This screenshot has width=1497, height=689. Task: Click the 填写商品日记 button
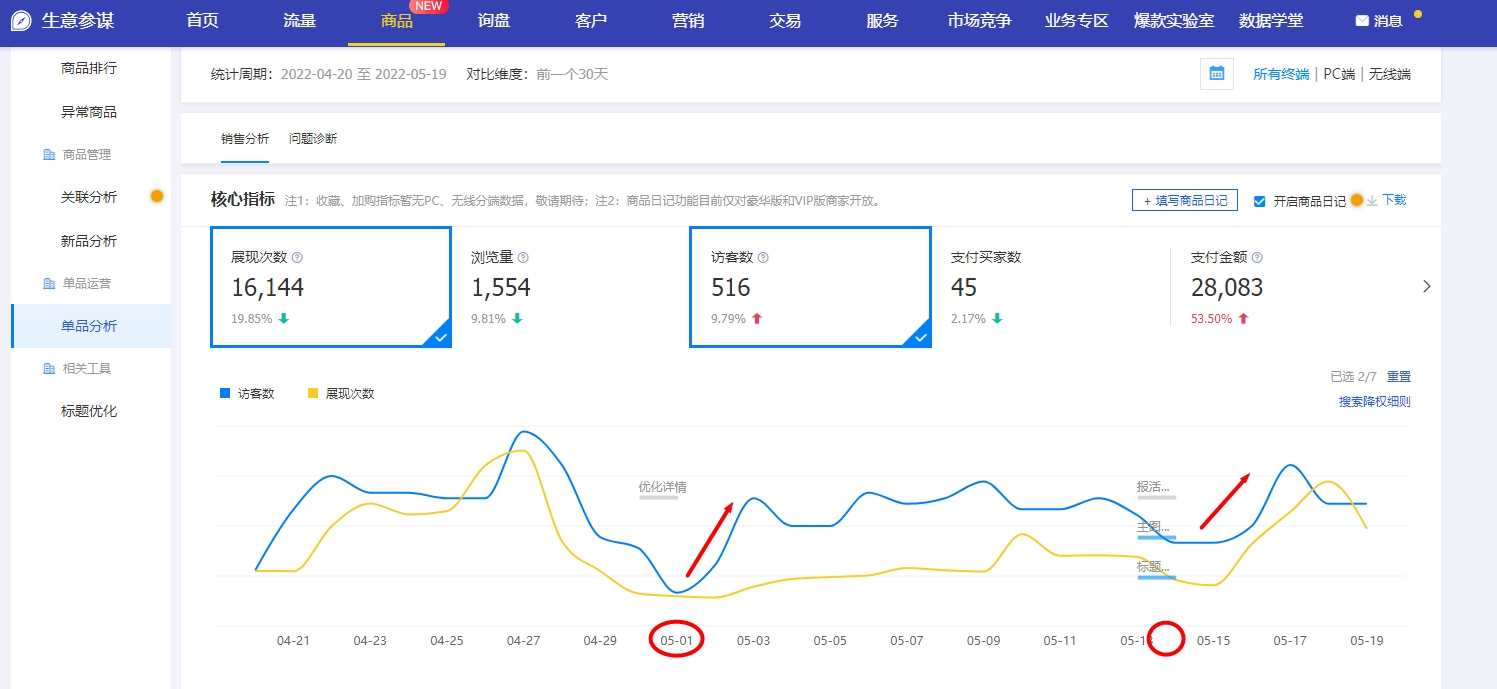1184,200
